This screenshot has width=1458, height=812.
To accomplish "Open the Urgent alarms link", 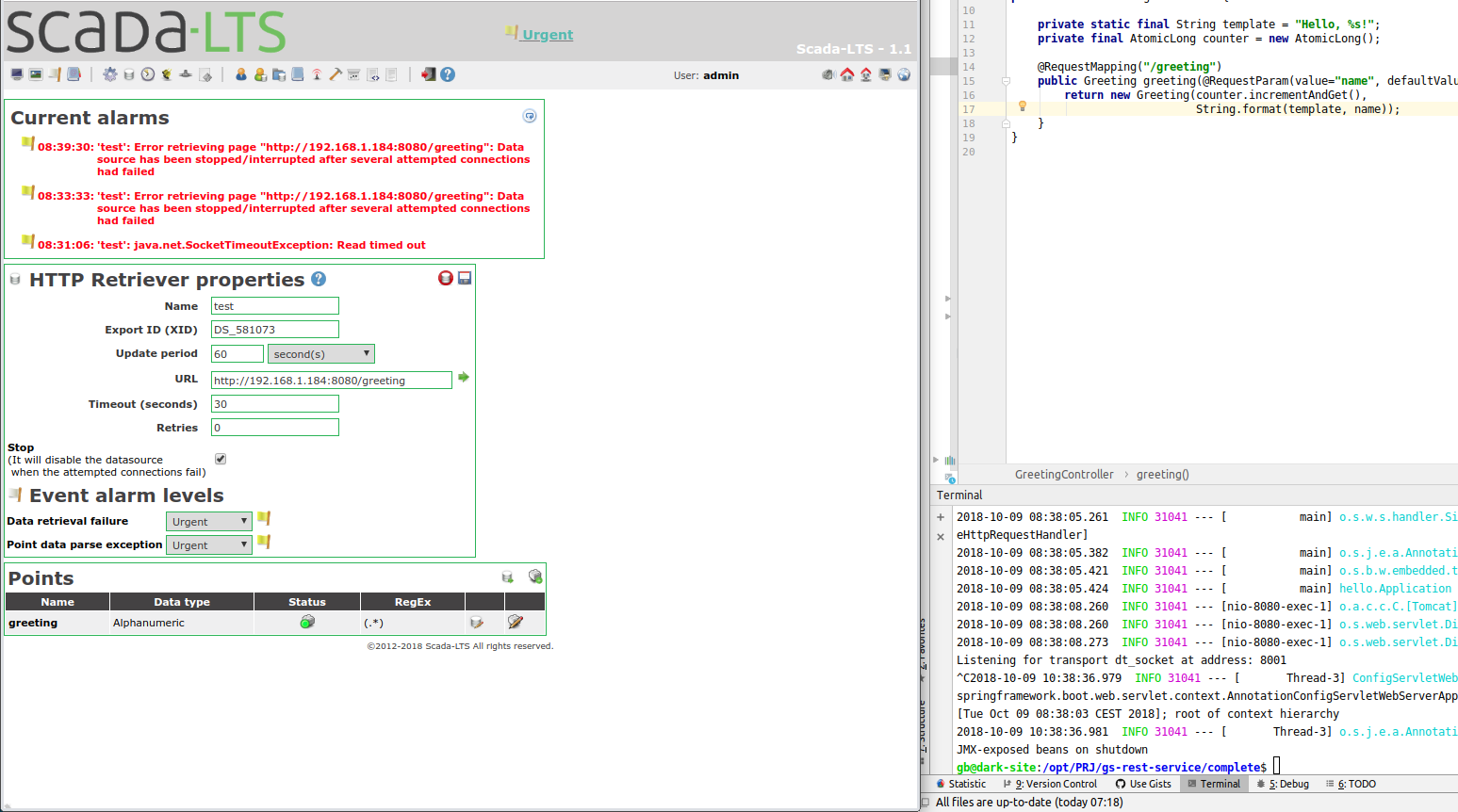I will pos(548,35).
